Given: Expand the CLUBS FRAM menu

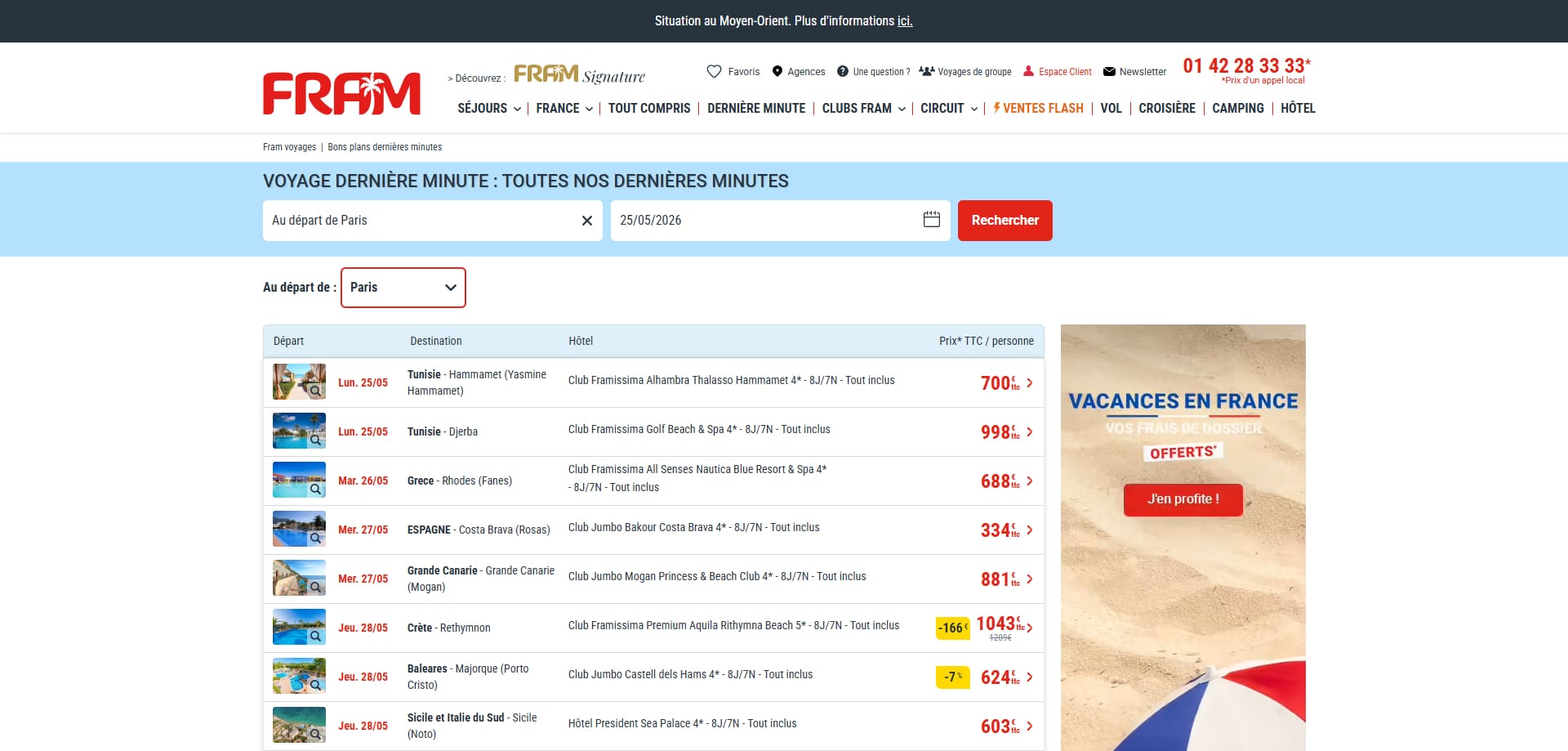Looking at the screenshot, I should (x=863, y=108).
